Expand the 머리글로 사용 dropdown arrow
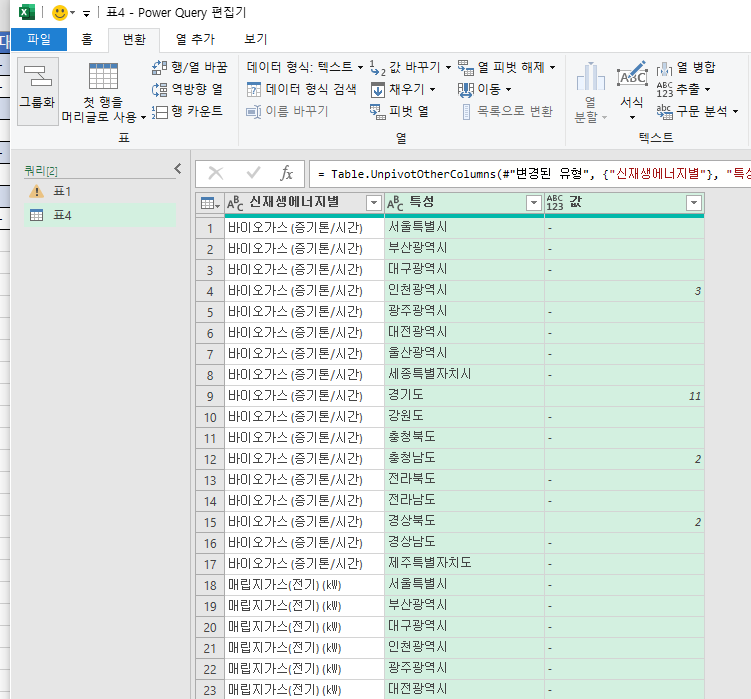 [143, 117]
